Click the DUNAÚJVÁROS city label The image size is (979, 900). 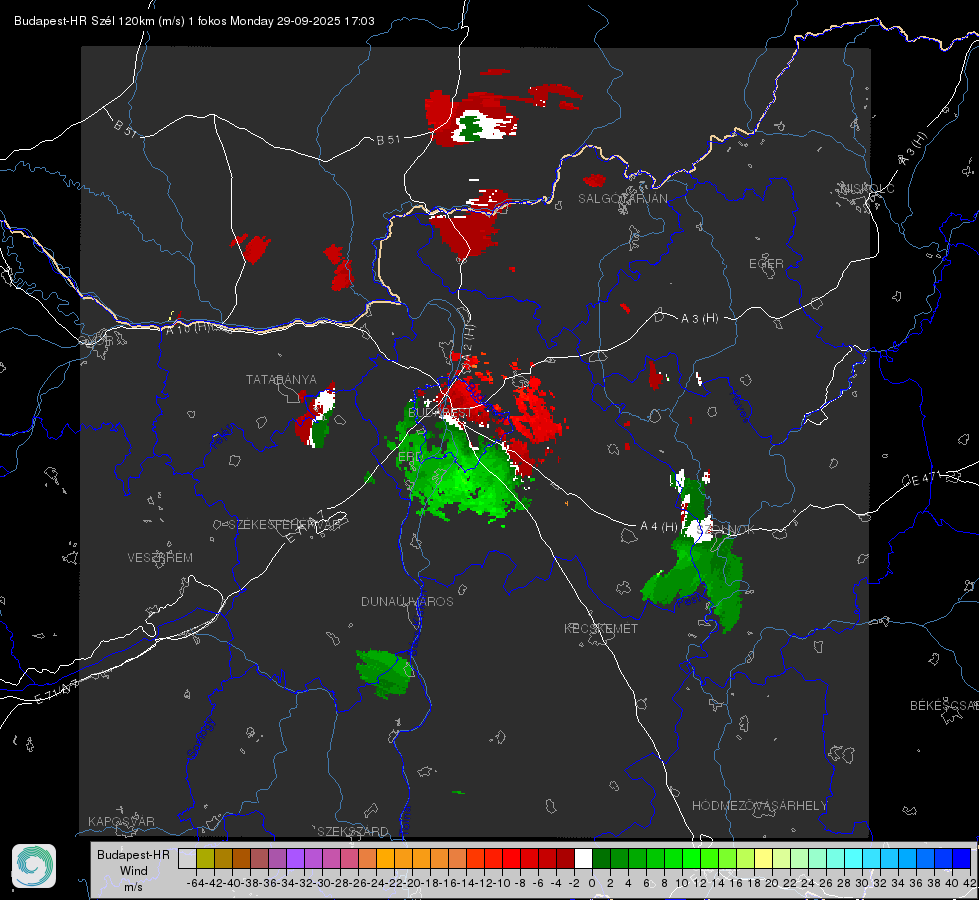pyautogui.click(x=407, y=601)
